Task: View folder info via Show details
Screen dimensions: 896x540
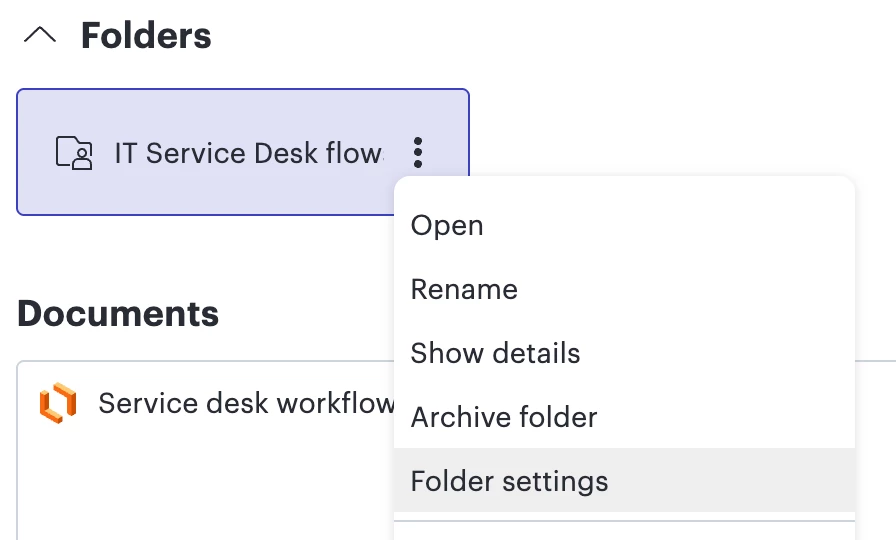Action: (495, 354)
